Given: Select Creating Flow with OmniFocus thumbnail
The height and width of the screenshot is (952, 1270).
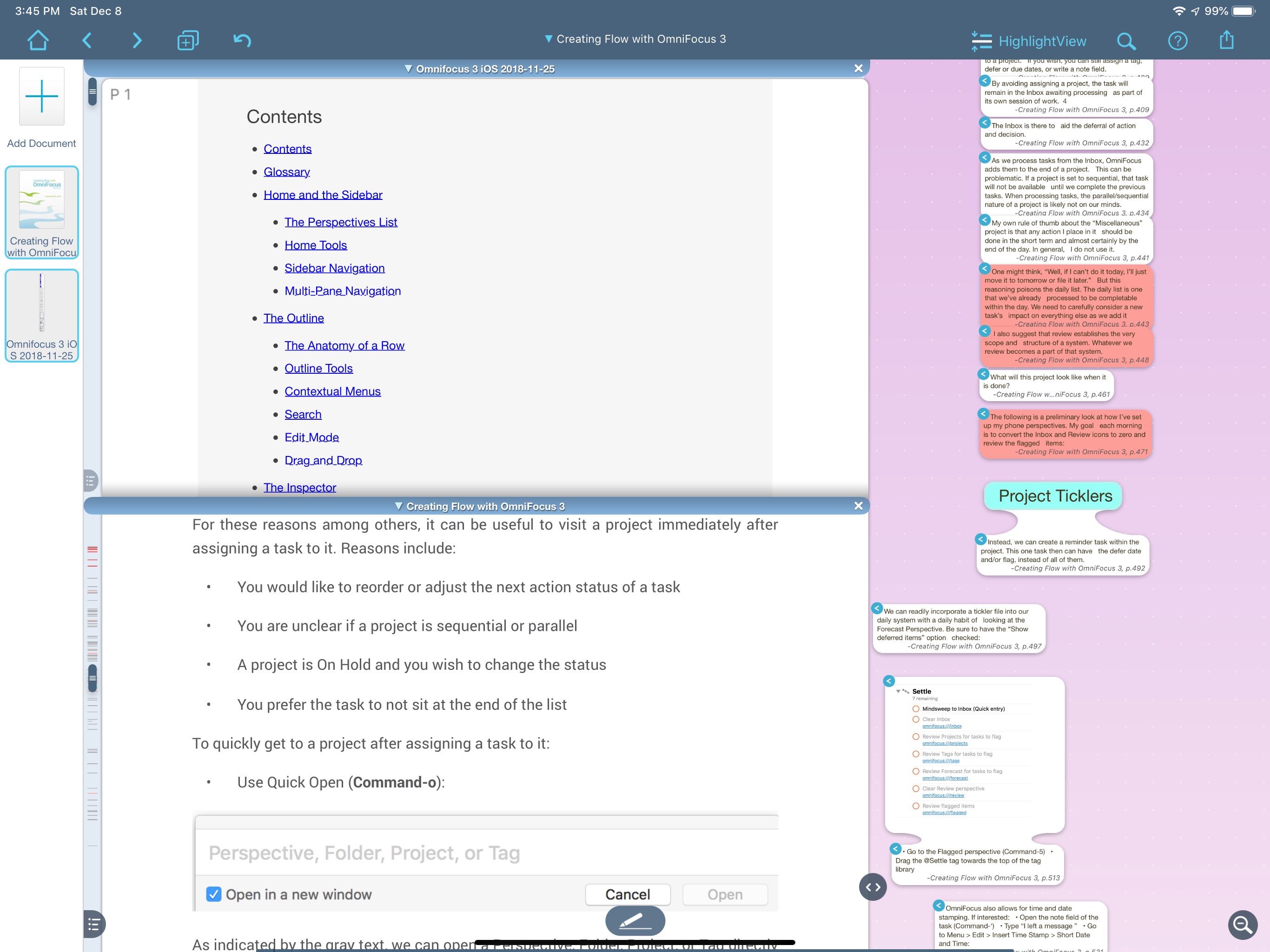Looking at the screenshot, I should coord(41,212).
